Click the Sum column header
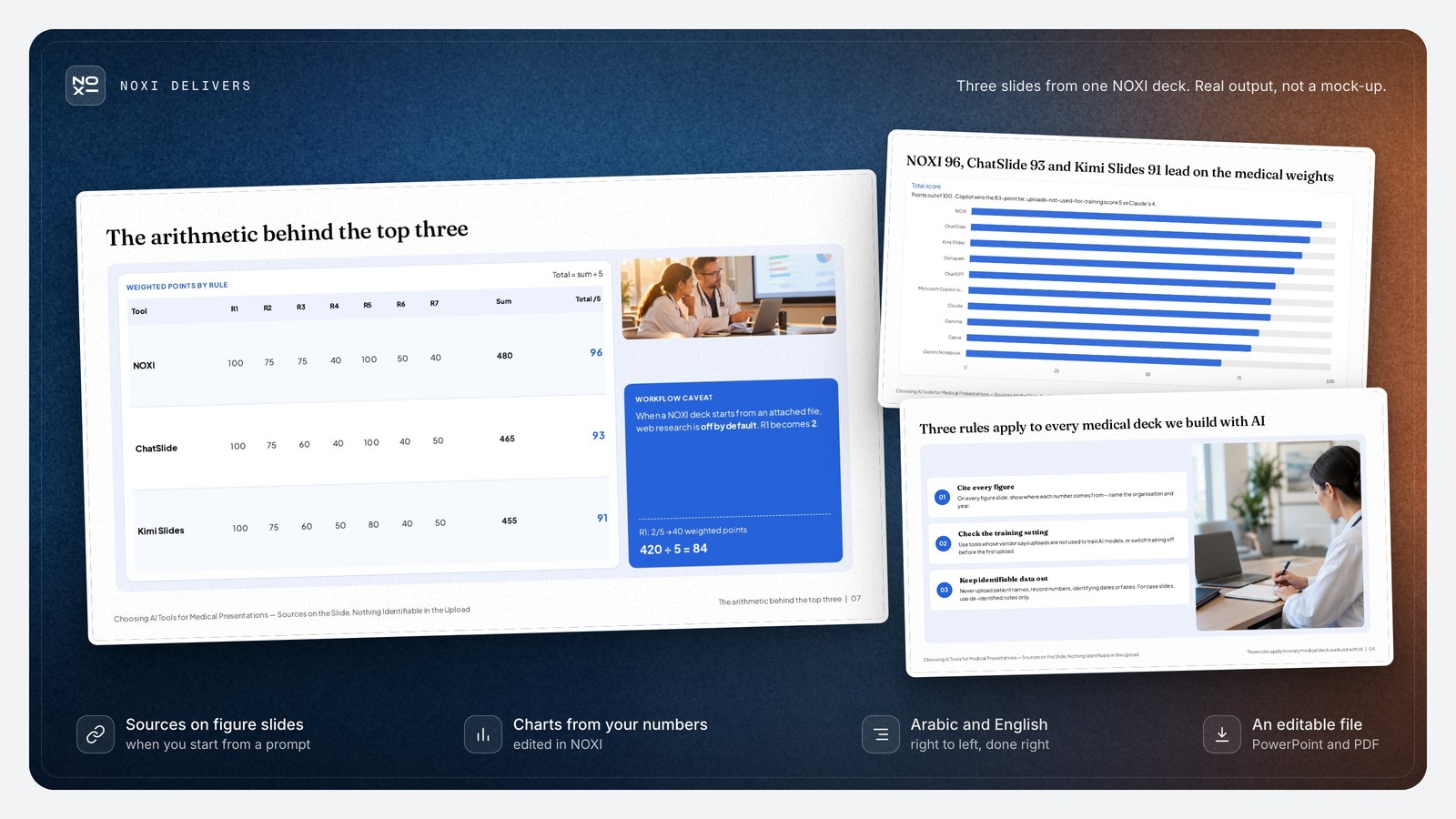Image resolution: width=1456 pixels, height=819 pixels. tap(503, 301)
